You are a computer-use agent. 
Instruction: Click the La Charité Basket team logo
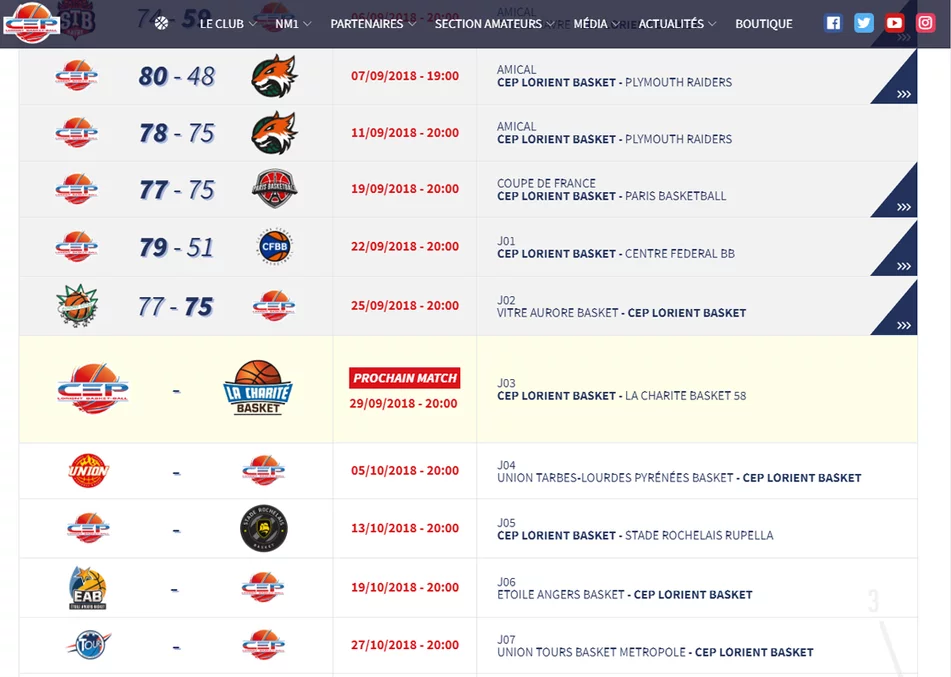coord(257,388)
